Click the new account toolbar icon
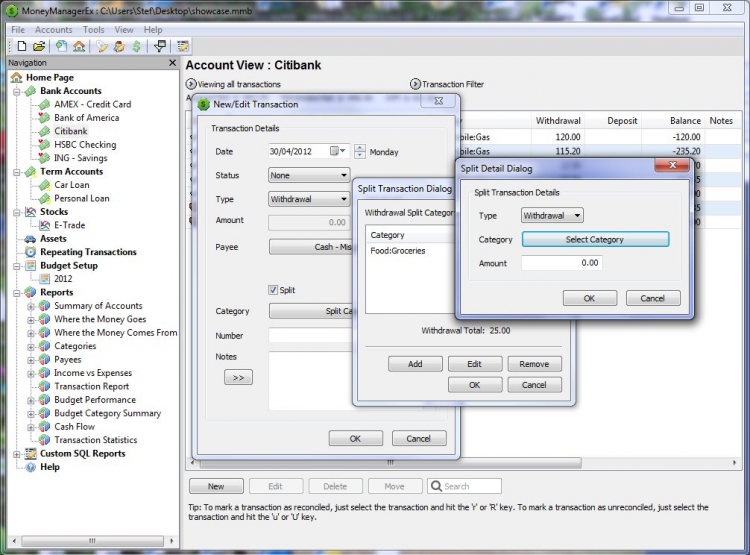The width and height of the screenshot is (750, 555). [x=61, y=46]
